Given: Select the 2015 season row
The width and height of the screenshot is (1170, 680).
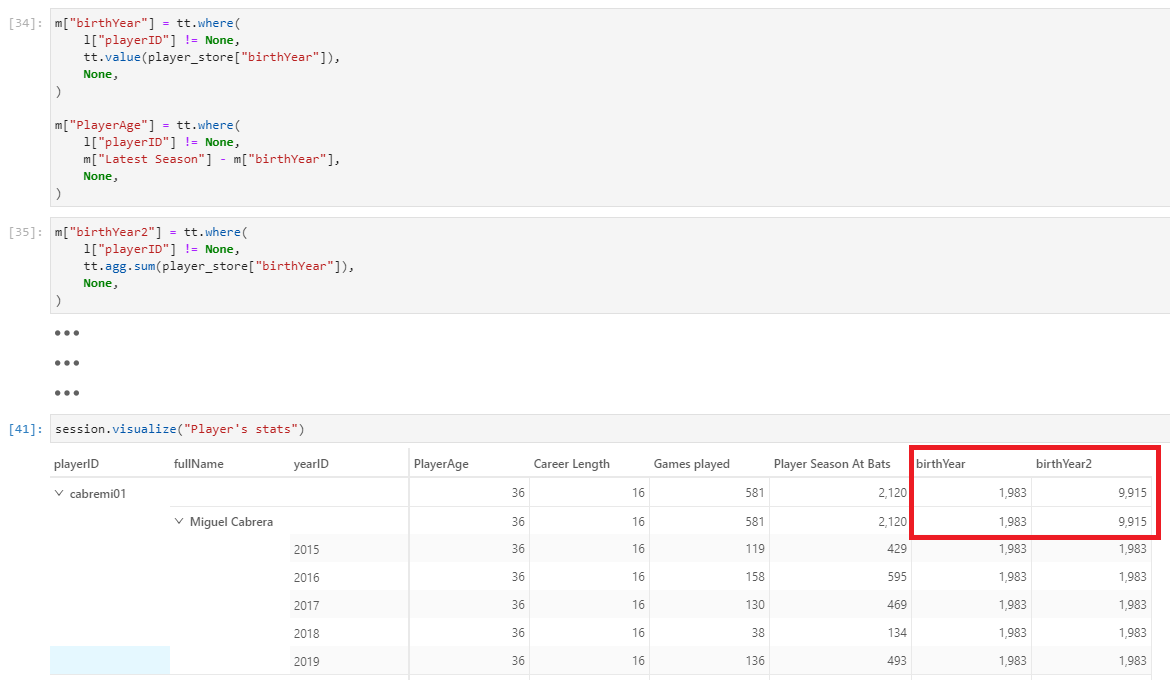Looking at the screenshot, I should [306, 548].
